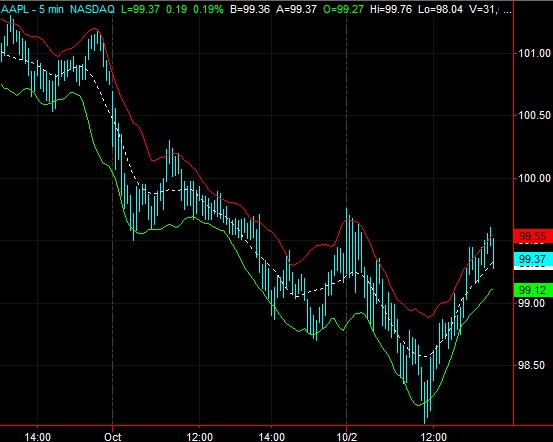
Task: Click the Hi=99.76 high value readout
Action: [391, 9]
